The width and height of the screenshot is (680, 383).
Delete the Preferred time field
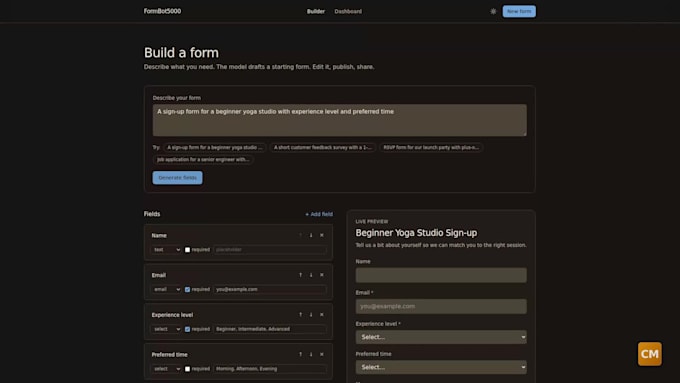click(322, 354)
